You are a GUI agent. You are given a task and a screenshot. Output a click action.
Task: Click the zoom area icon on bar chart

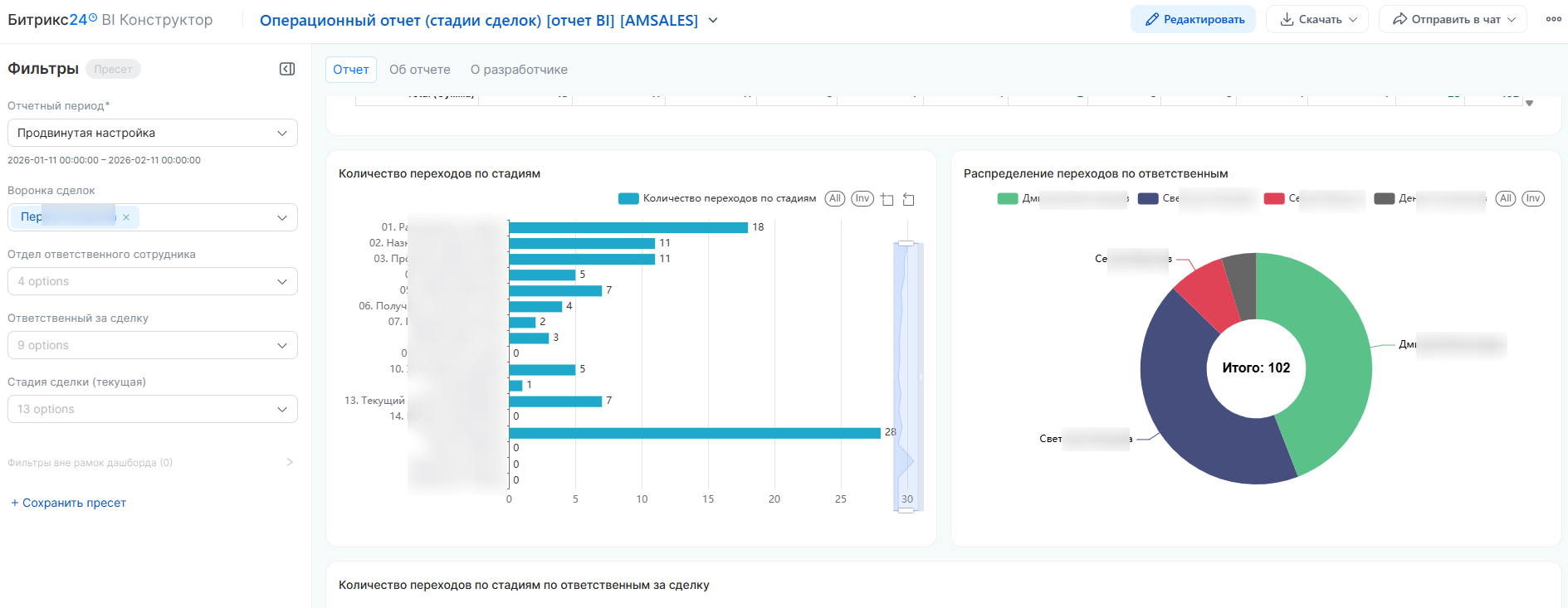tap(887, 199)
